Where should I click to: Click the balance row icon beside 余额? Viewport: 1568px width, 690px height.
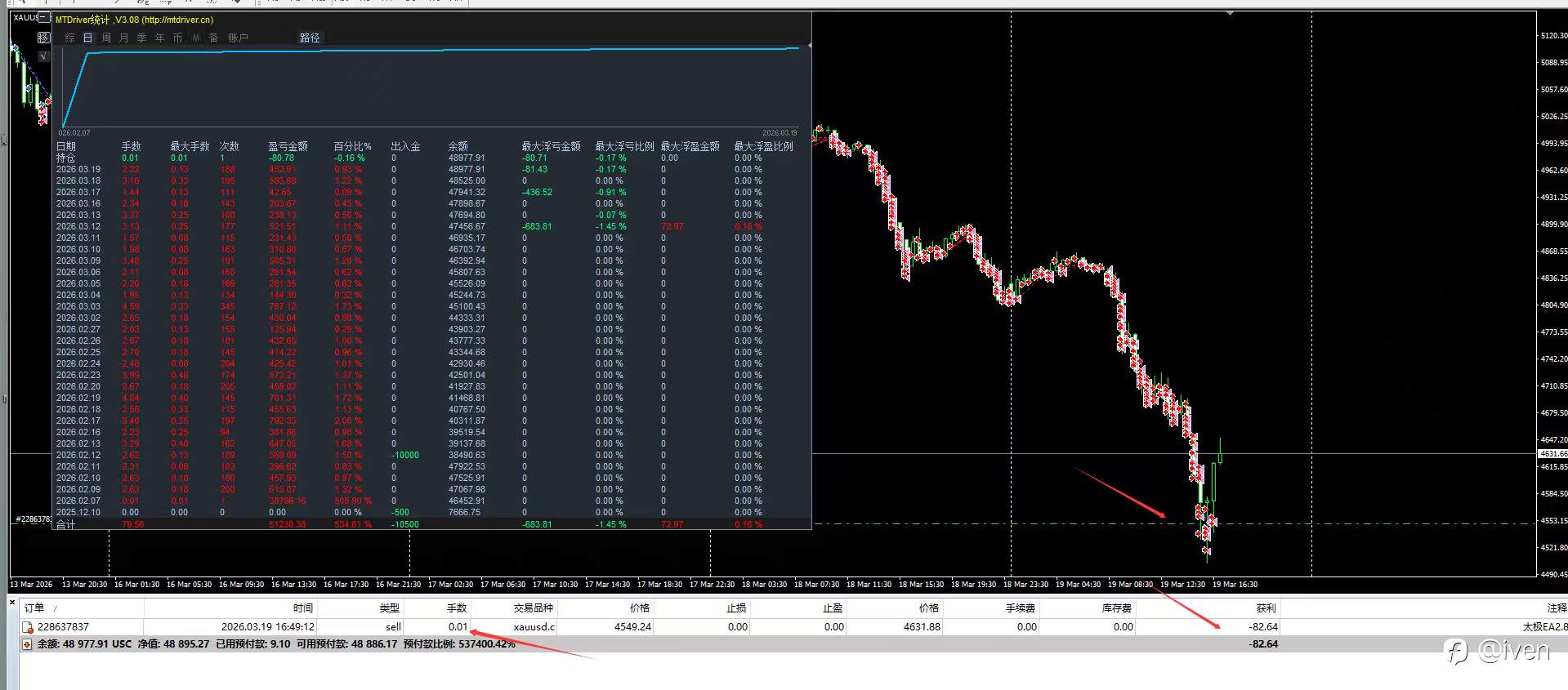point(27,644)
